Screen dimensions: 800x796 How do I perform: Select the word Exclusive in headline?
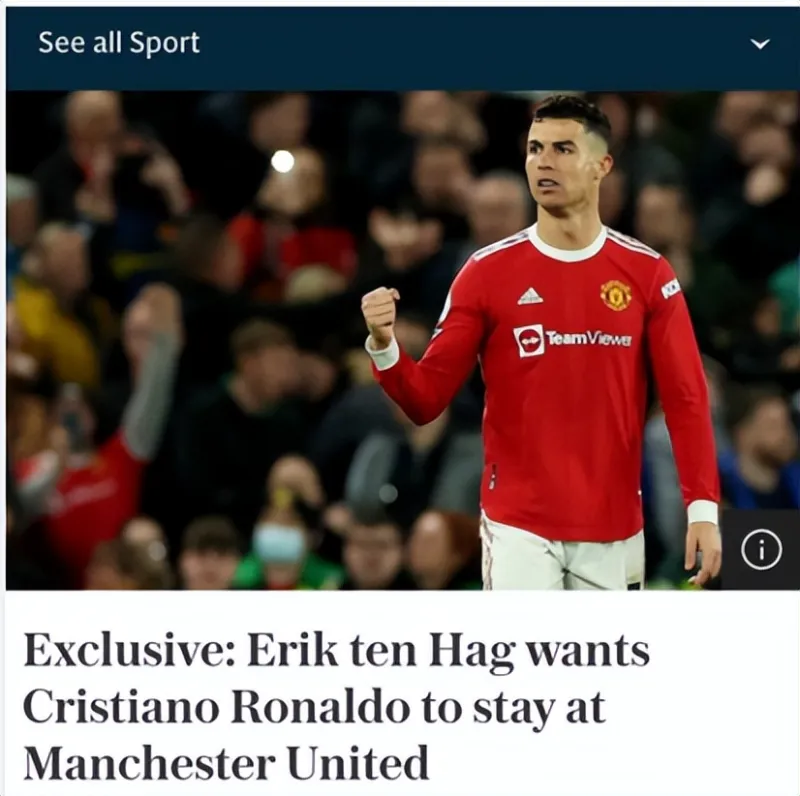[x=129, y=651]
